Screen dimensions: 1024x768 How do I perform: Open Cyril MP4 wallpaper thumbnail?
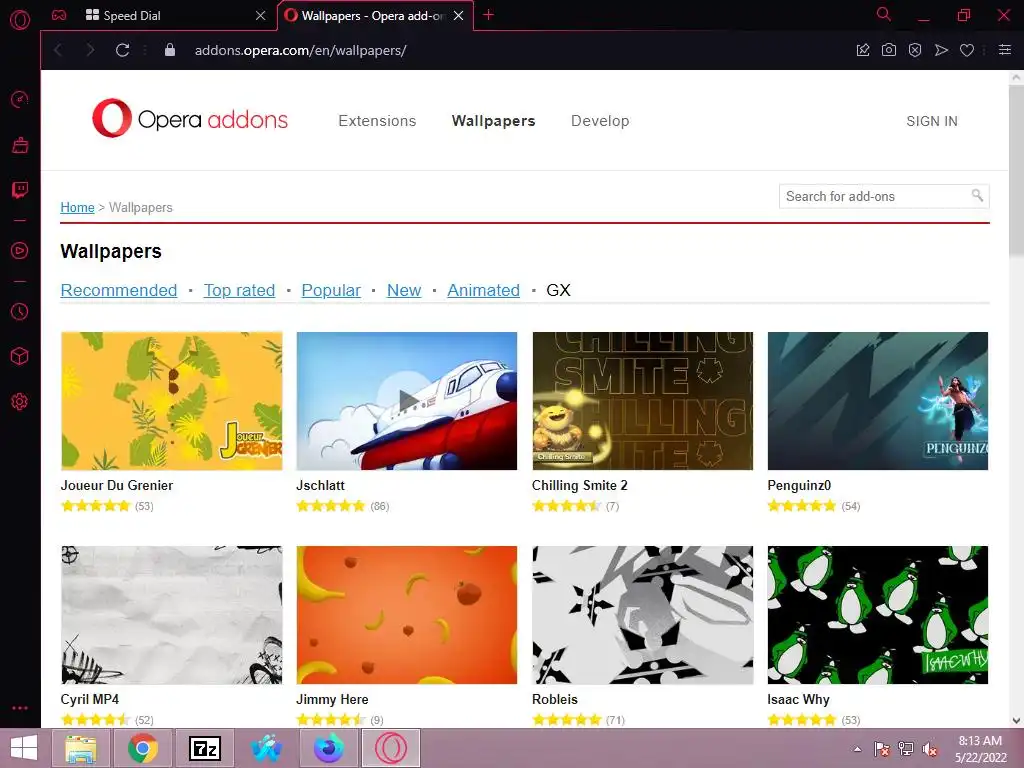pos(172,615)
